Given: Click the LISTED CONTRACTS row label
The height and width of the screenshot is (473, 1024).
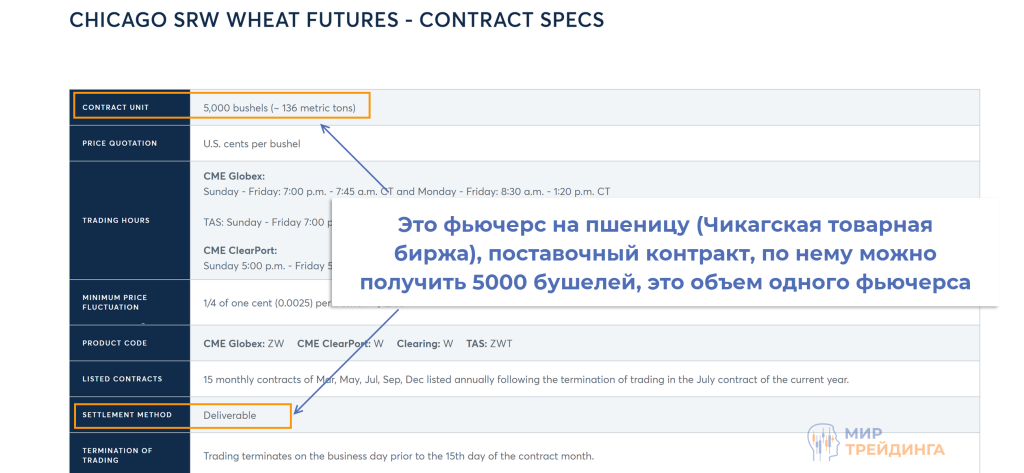Looking at the screenshot, I should pyautogui.click(x=121, y=379).
